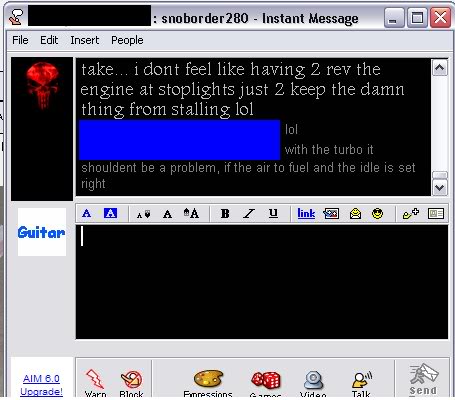Click the 'thing from stalling lol' text
455x400 pixels.
[167, 109]
